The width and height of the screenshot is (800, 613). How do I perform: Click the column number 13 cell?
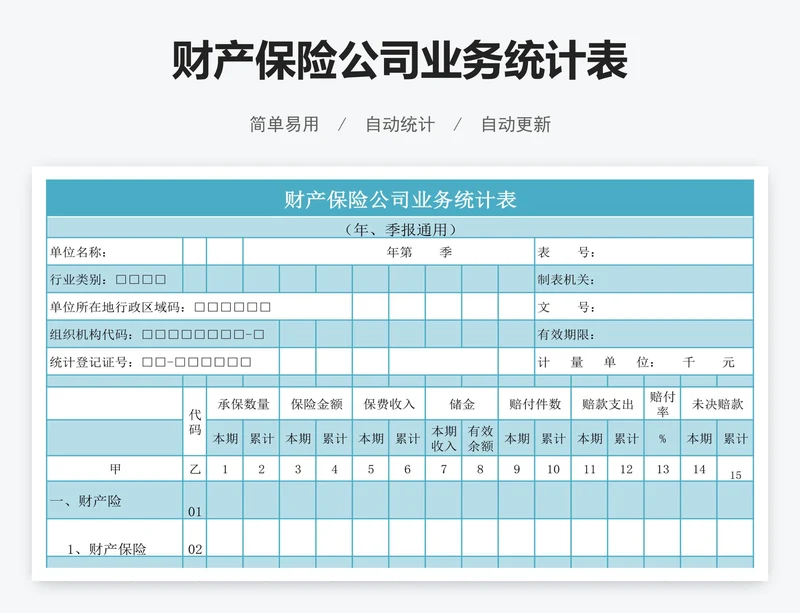(x=662, y=469)
